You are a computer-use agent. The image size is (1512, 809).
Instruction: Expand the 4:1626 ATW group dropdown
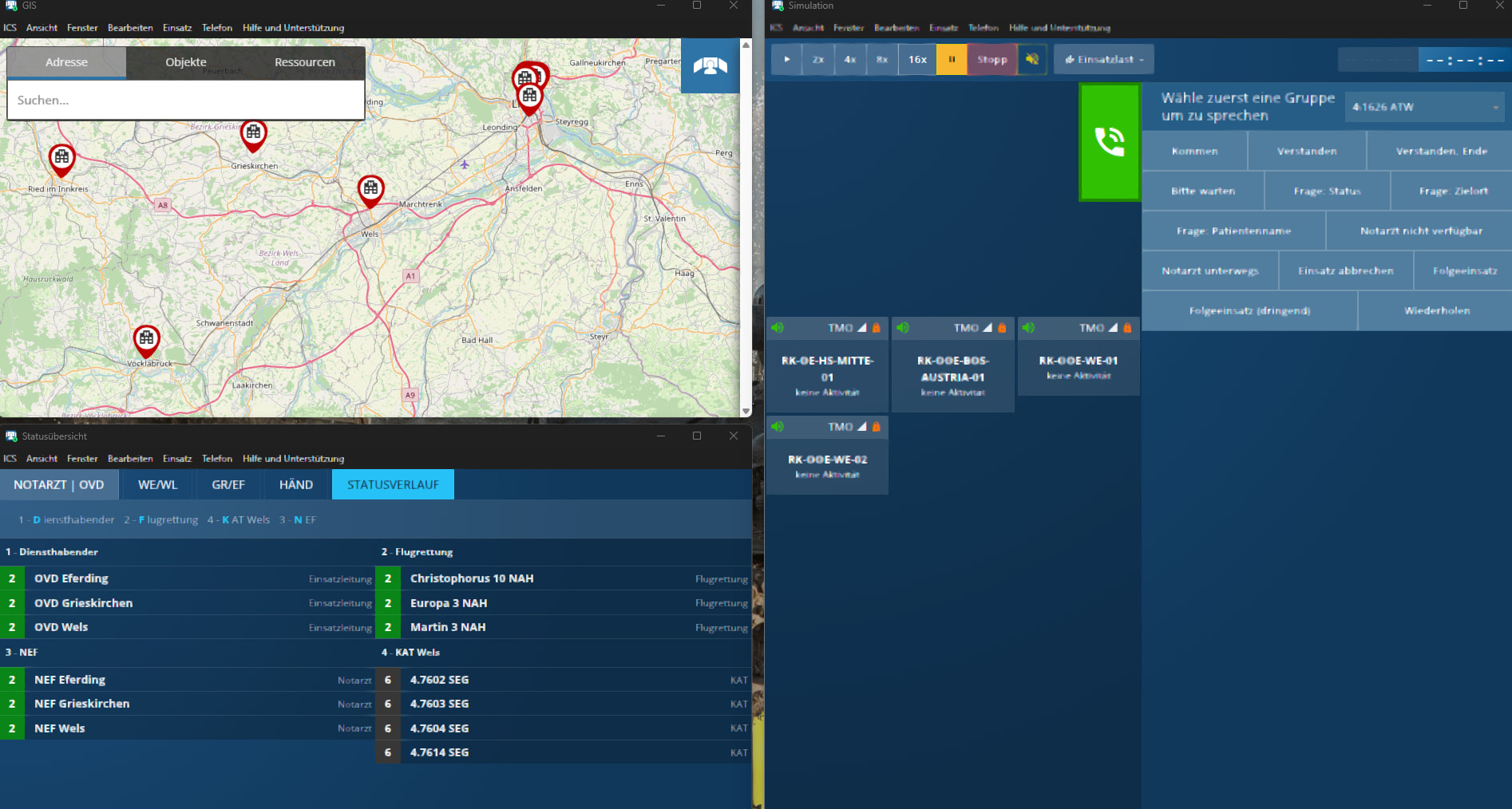pos(1495,107)
